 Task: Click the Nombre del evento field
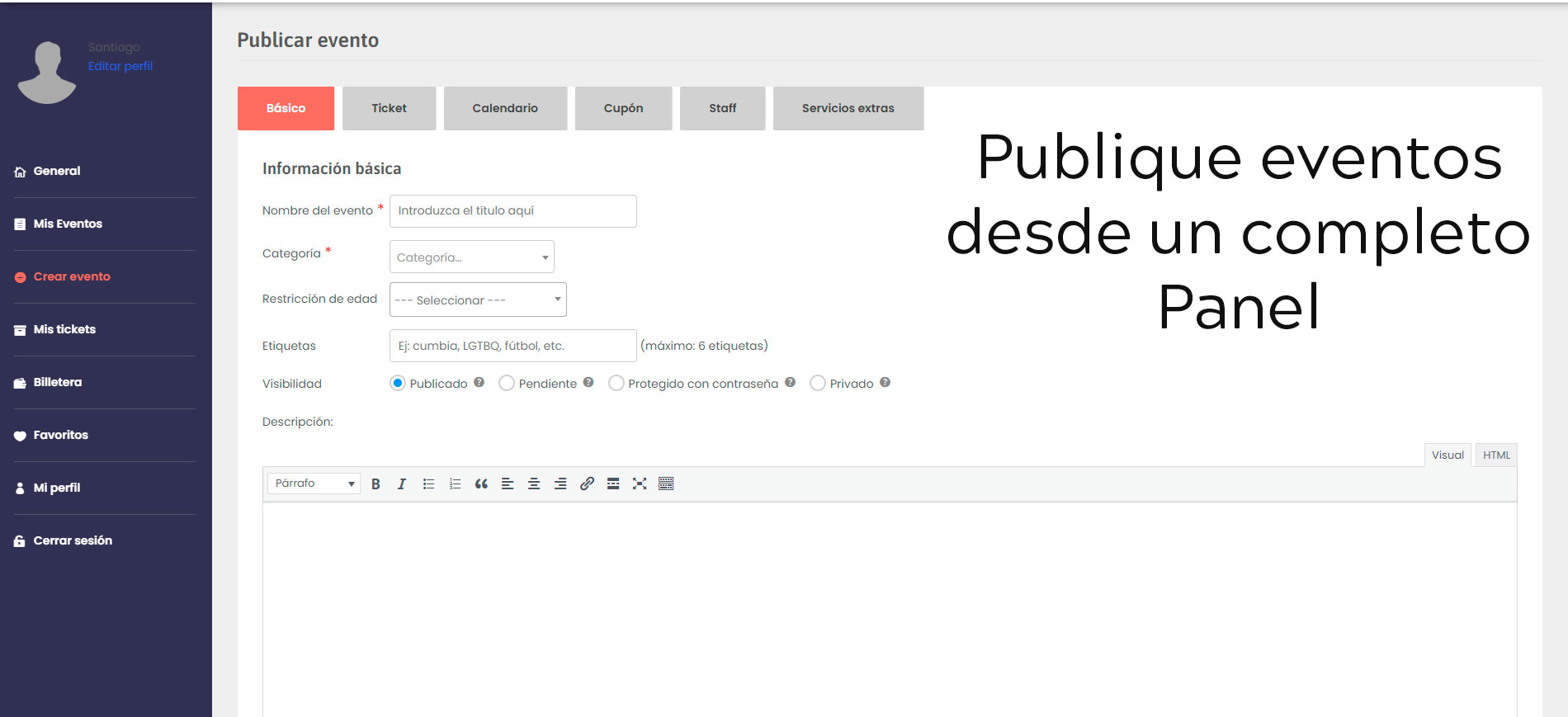[x=512, y=211]
